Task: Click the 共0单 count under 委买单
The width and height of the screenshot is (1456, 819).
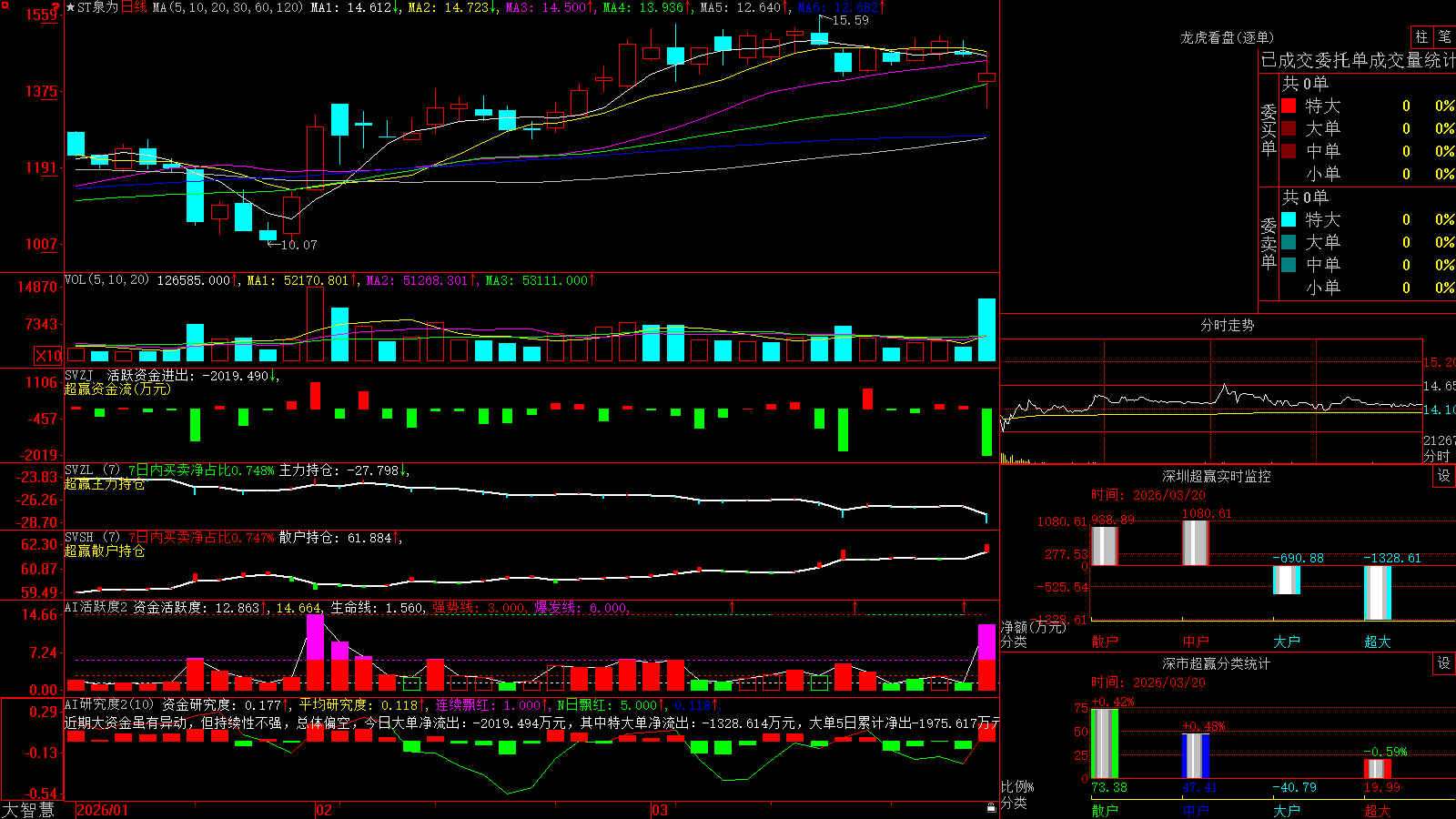Action: [x=1305, y=84]
